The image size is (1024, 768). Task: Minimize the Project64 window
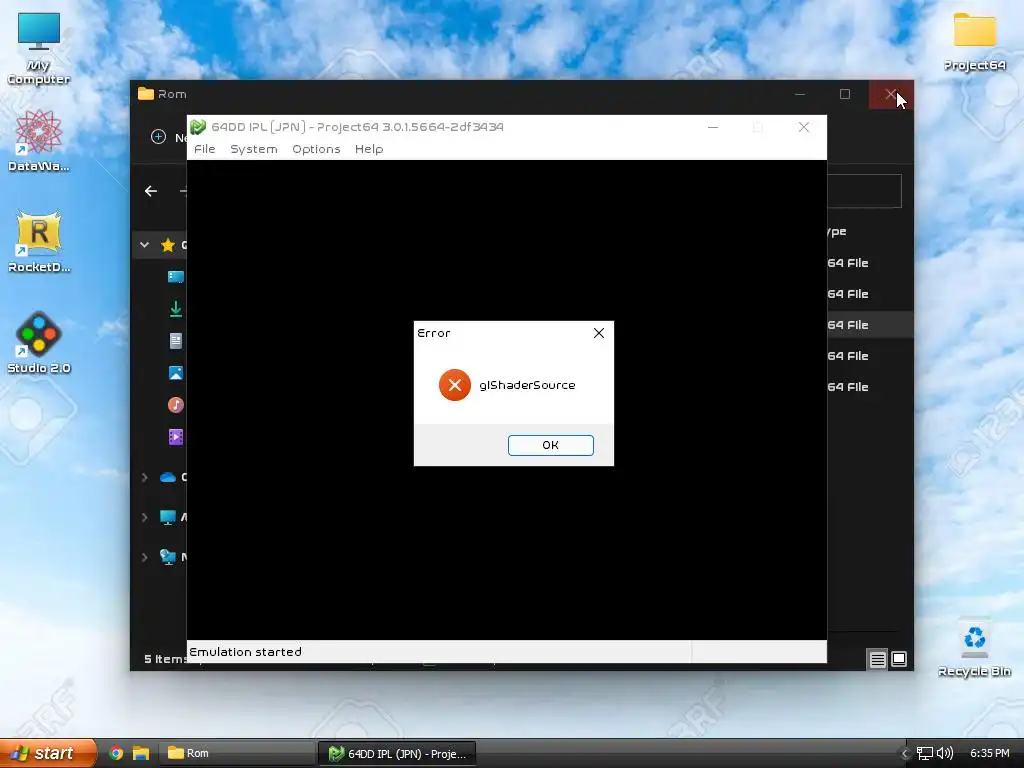(713, 127)
